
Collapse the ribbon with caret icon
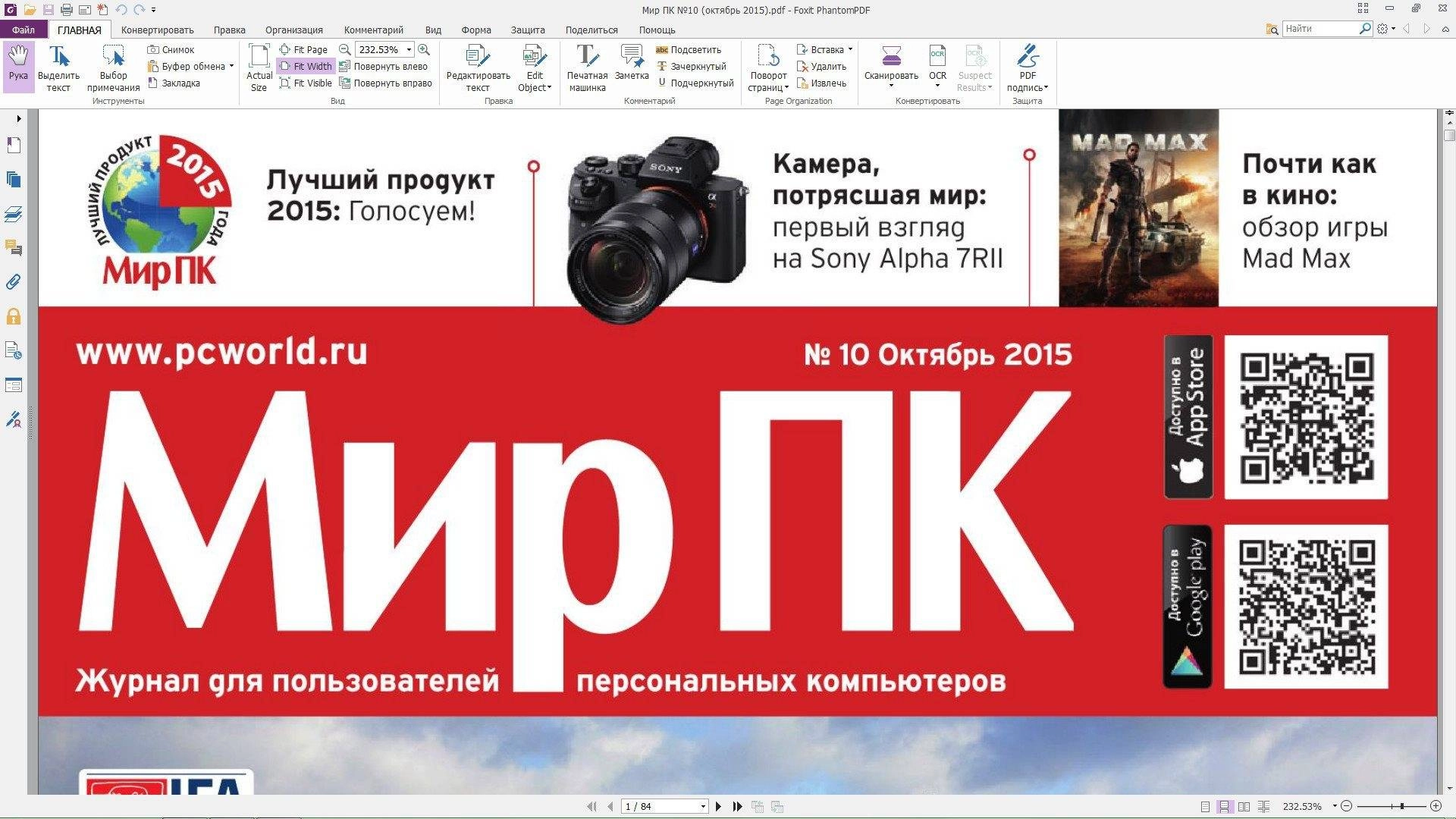coord(1447,29)
